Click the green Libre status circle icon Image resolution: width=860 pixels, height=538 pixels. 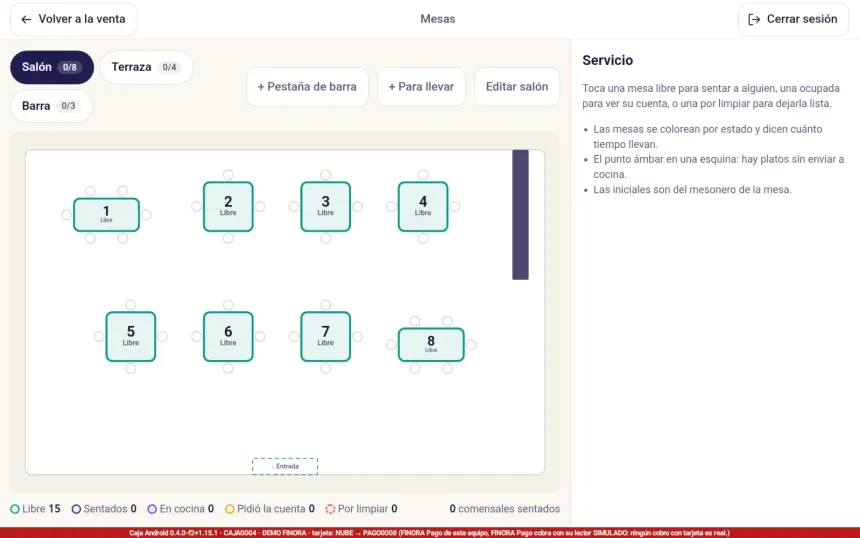(15, 509)
